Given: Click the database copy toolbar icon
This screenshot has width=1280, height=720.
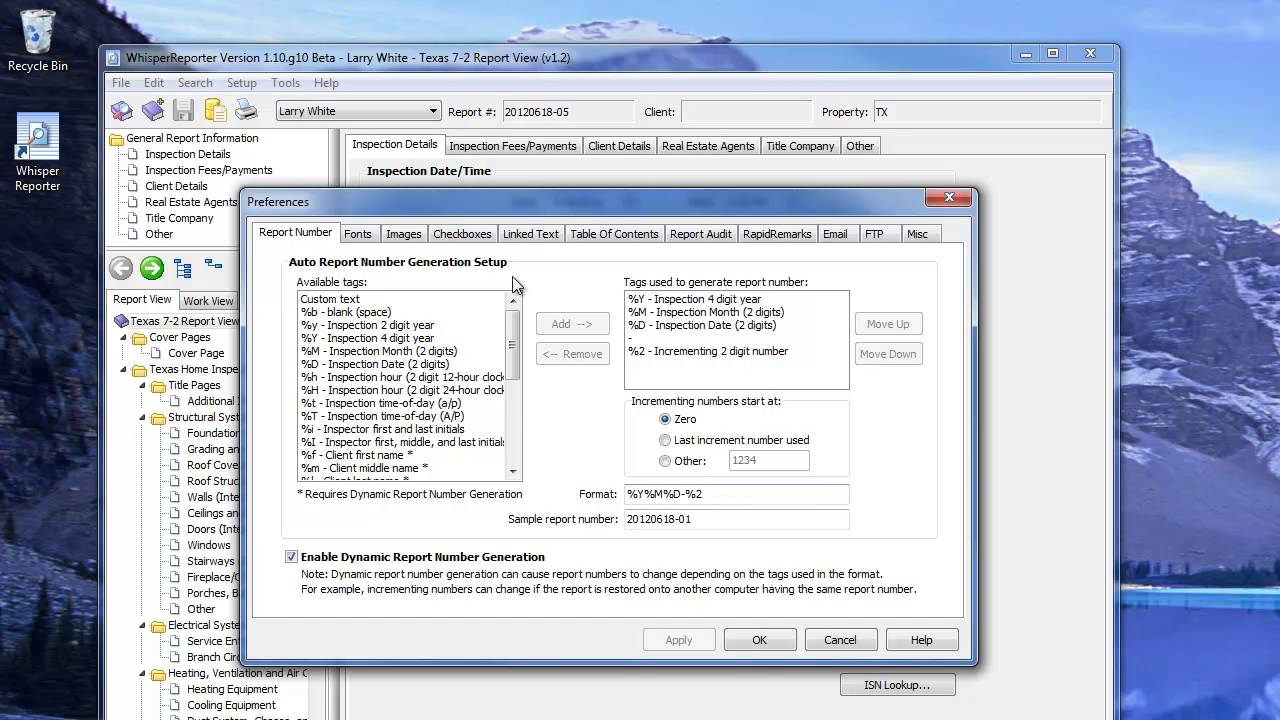Looking at the screenshot, I should click(215, 111).
